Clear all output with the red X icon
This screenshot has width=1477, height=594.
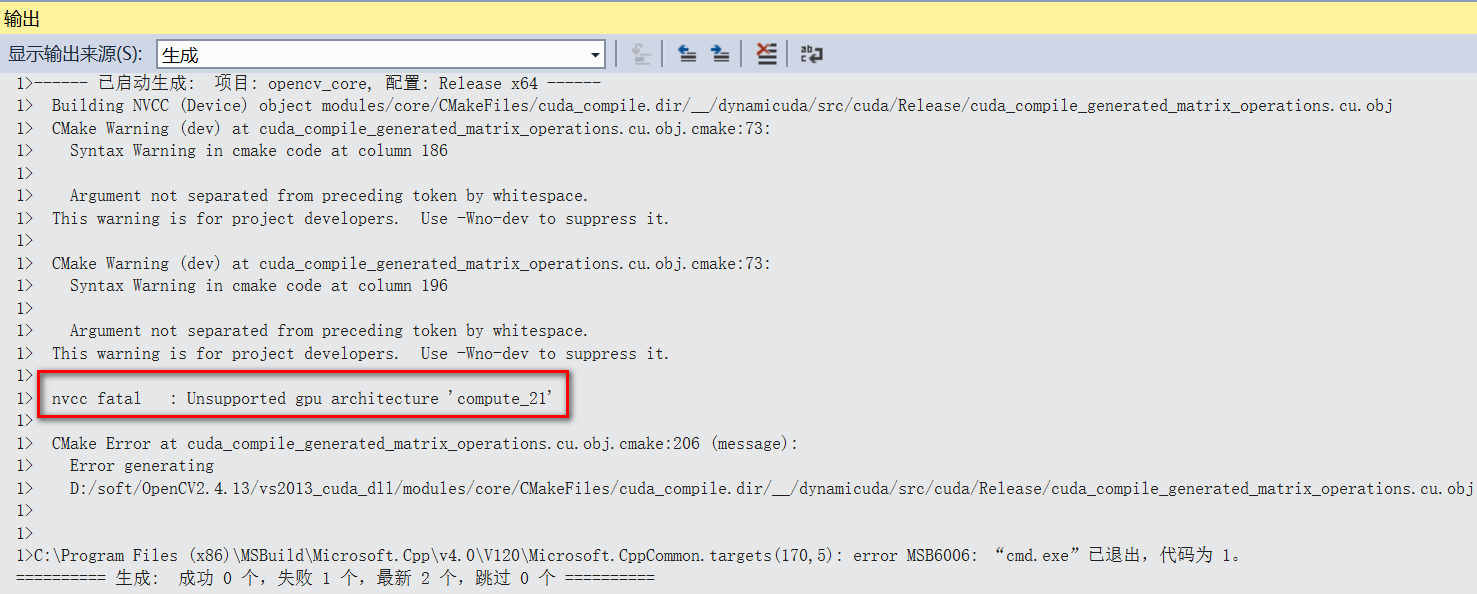[766, 54]
